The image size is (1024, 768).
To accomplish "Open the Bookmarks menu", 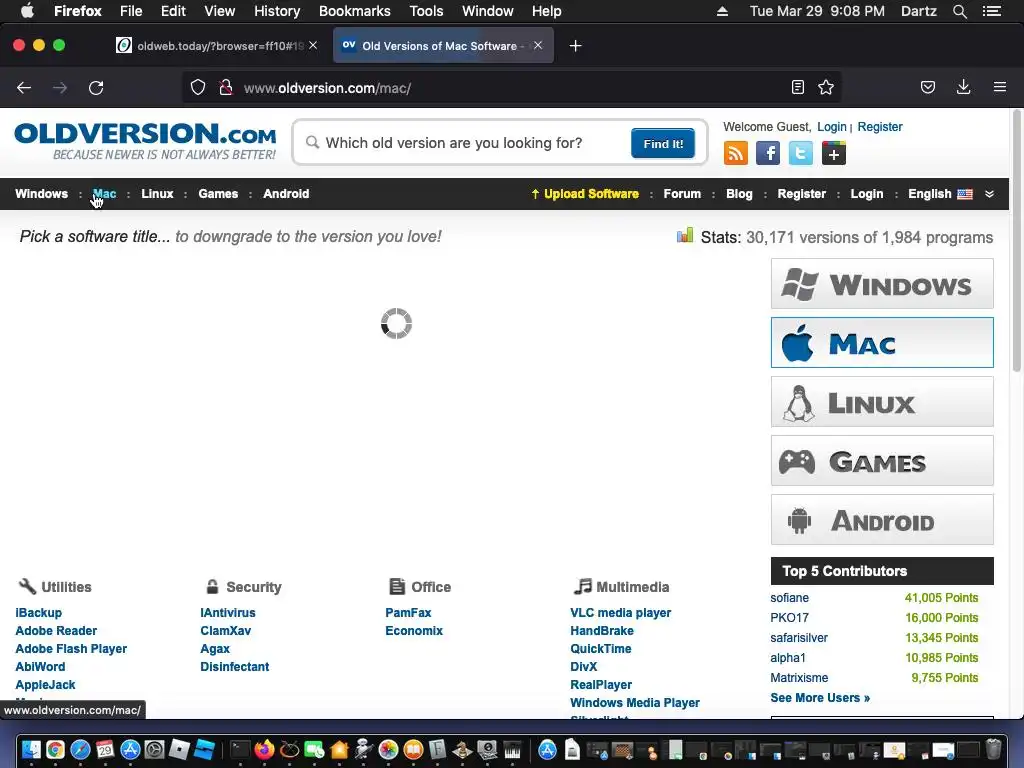I will (355, 11).
